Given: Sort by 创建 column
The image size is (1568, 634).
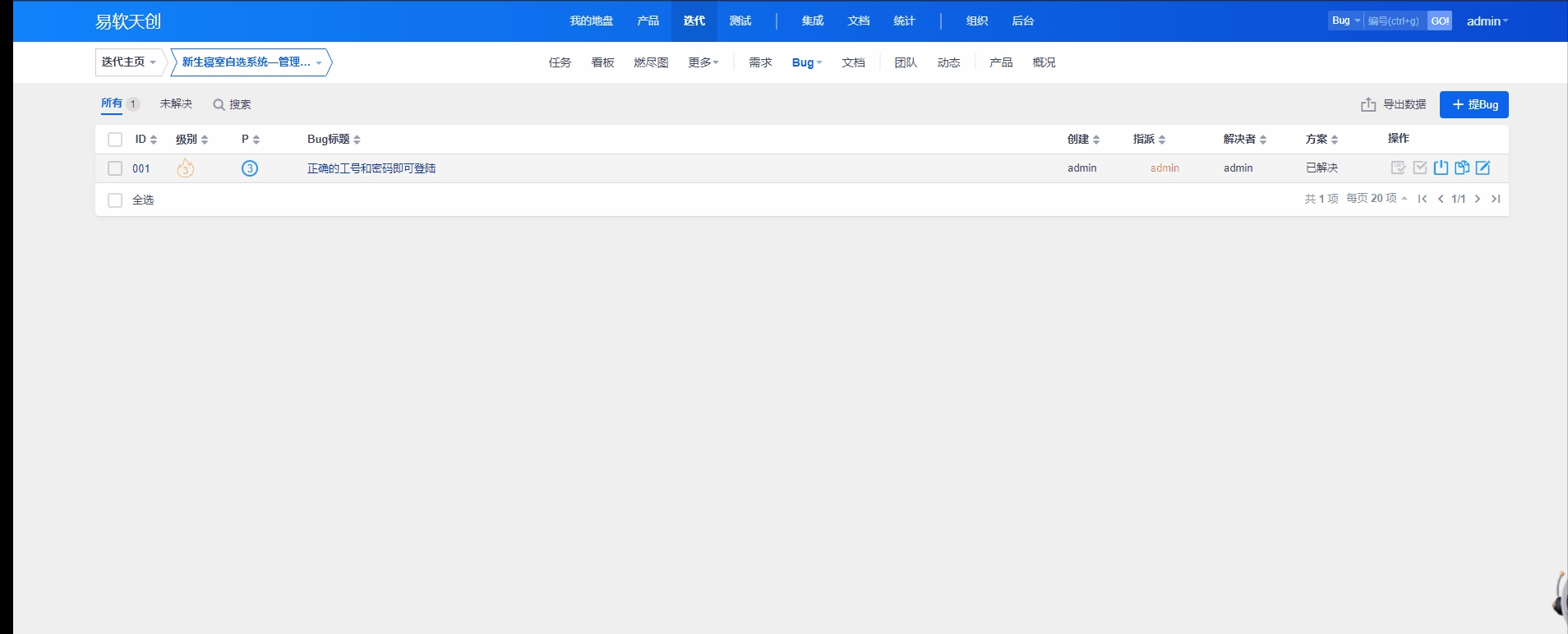Looking at the screenshot, I should click(x=1096, y=140).
